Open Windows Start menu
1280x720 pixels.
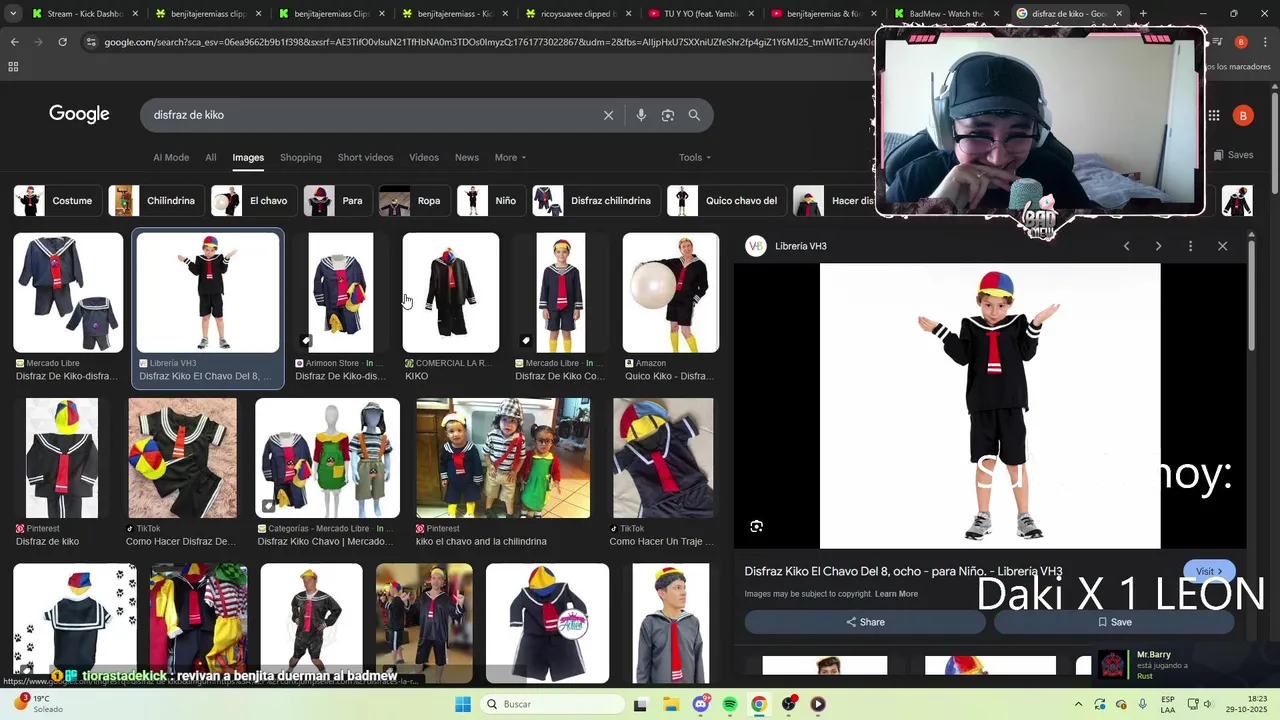click(x=462, y=704)
